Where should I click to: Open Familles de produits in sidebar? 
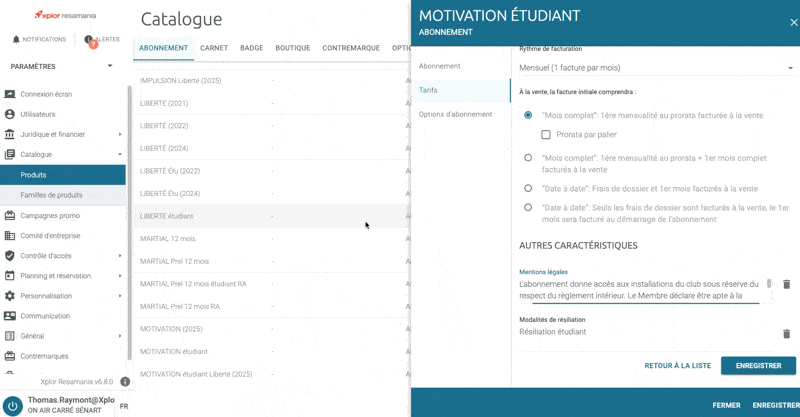[x=63, y=195]
